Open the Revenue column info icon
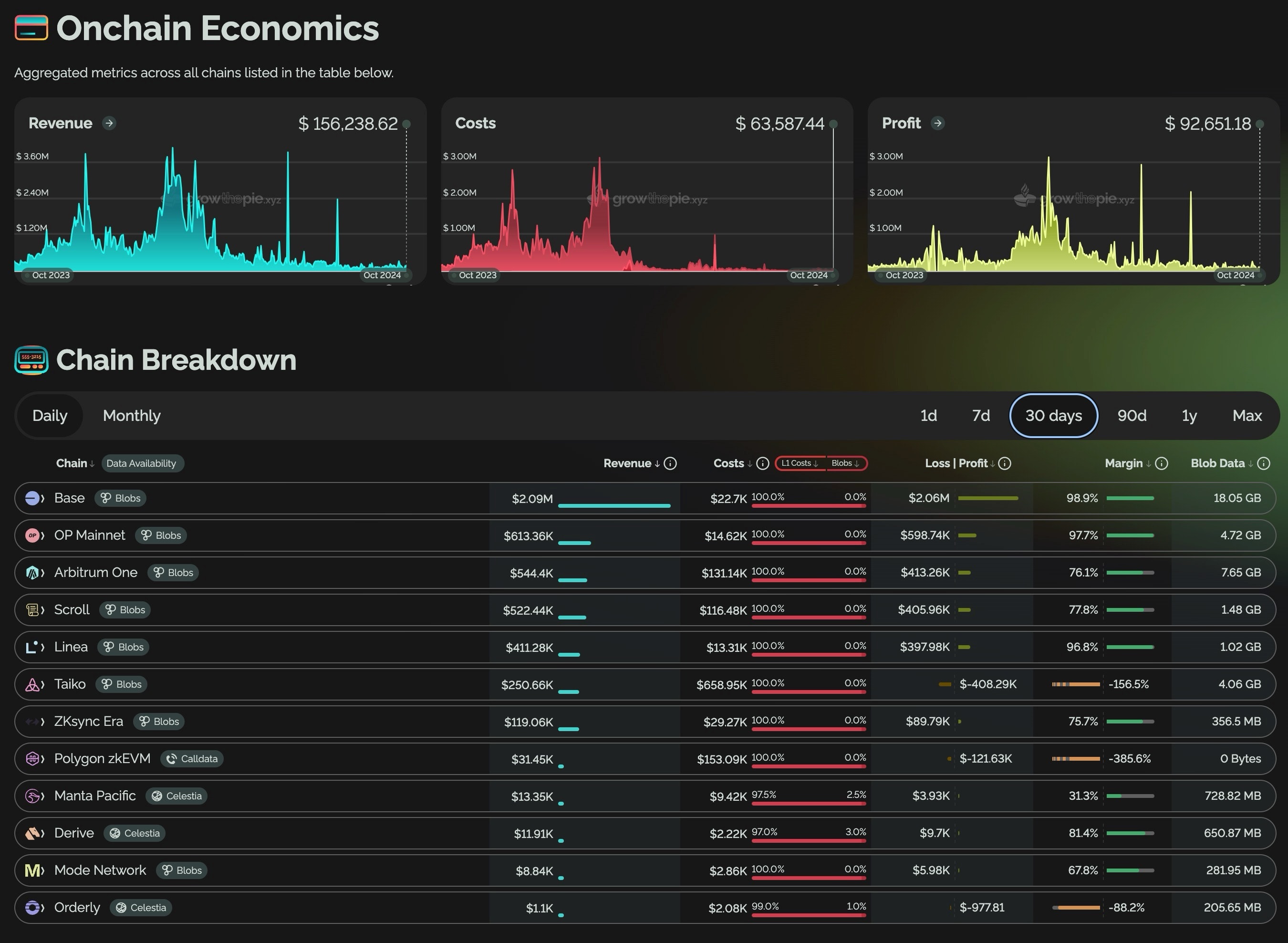 click(x=671, y=463)
